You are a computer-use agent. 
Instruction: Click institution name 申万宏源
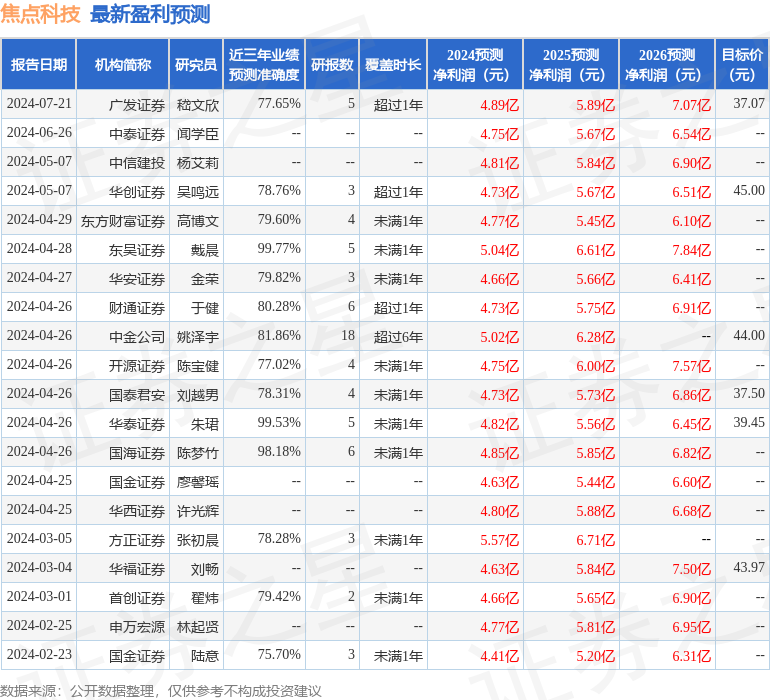(x=137, y=627)
